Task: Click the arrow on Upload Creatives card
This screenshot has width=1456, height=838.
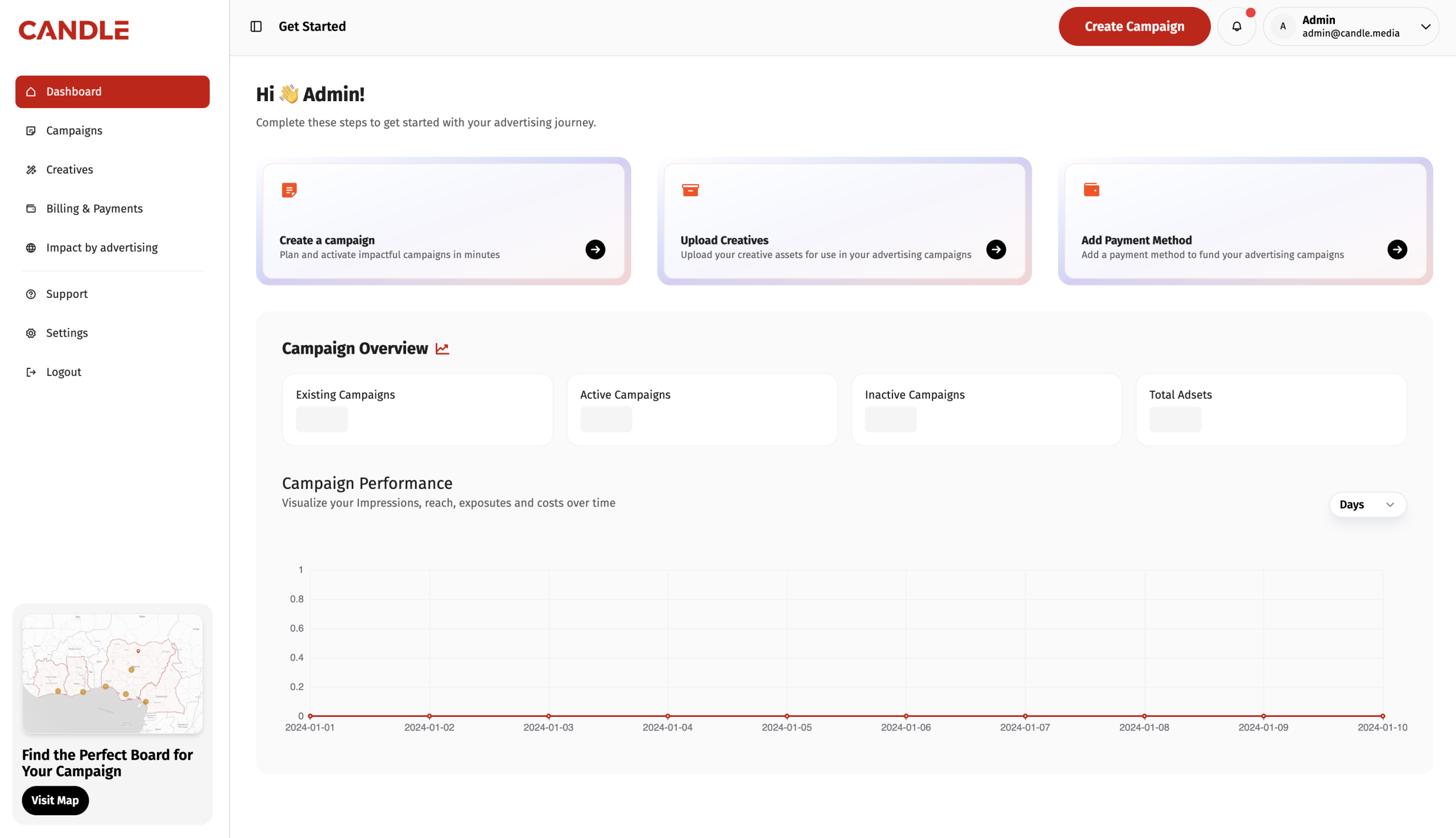Action: tap(996, 249)
